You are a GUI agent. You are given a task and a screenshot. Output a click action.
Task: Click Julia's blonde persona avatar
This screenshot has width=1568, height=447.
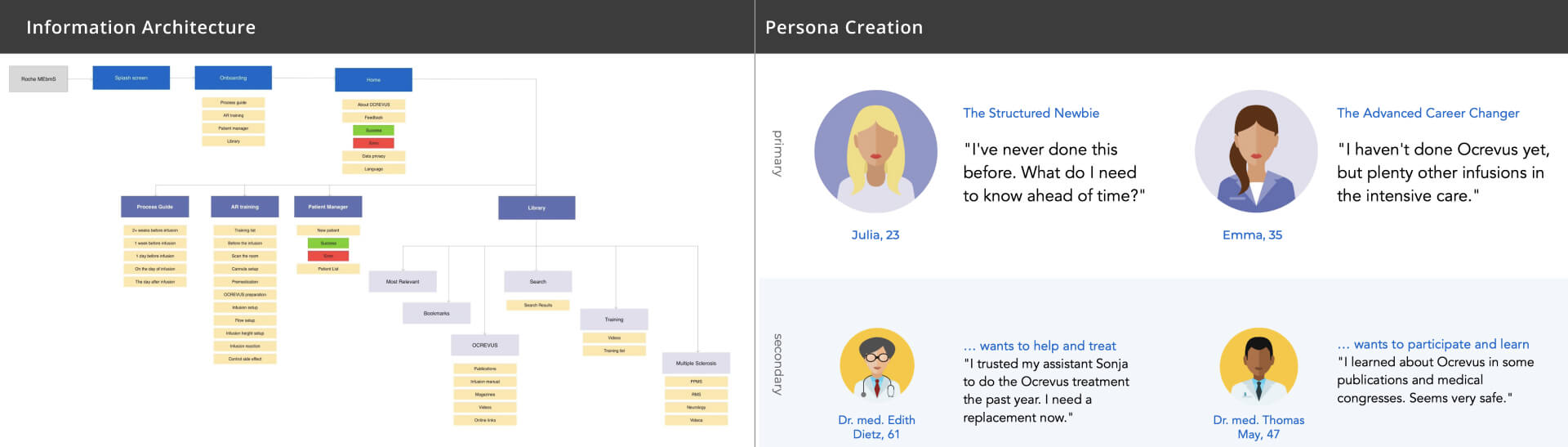875,152
